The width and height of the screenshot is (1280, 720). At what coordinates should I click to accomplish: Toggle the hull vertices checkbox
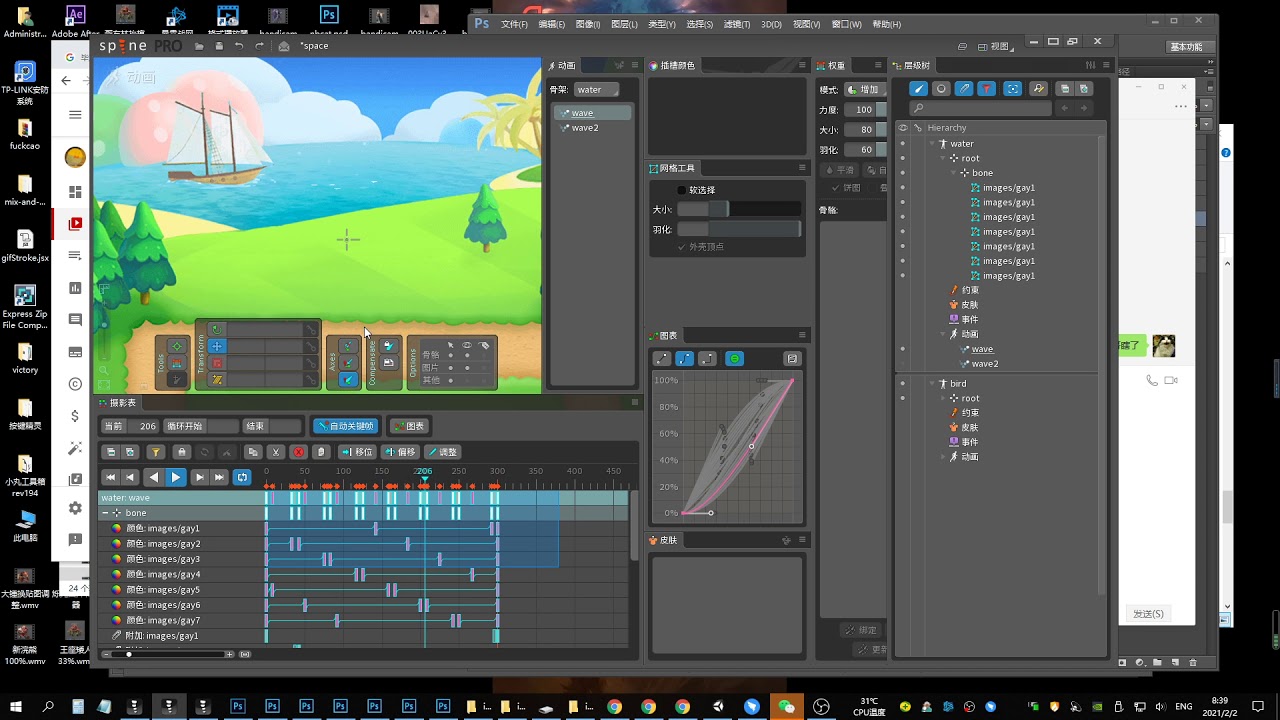pyautogui.click(x=682, y=247)
